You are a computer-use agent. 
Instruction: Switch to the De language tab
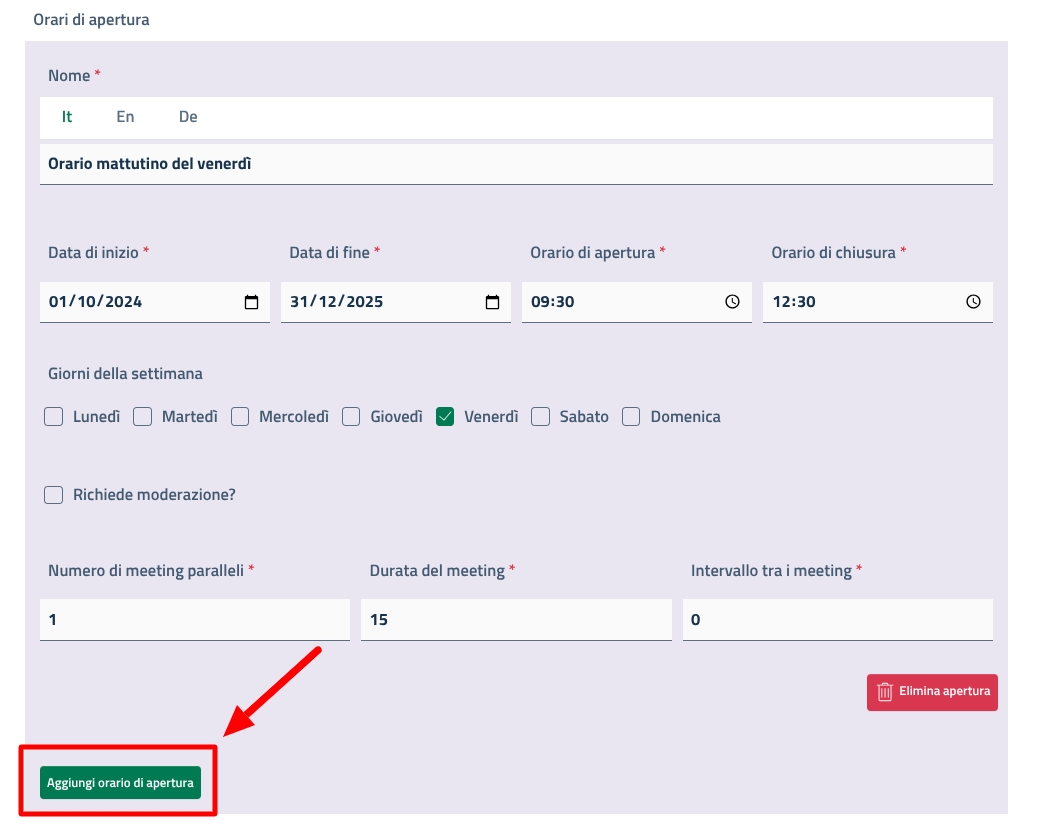pyautogui.click(x=188, y=117)
